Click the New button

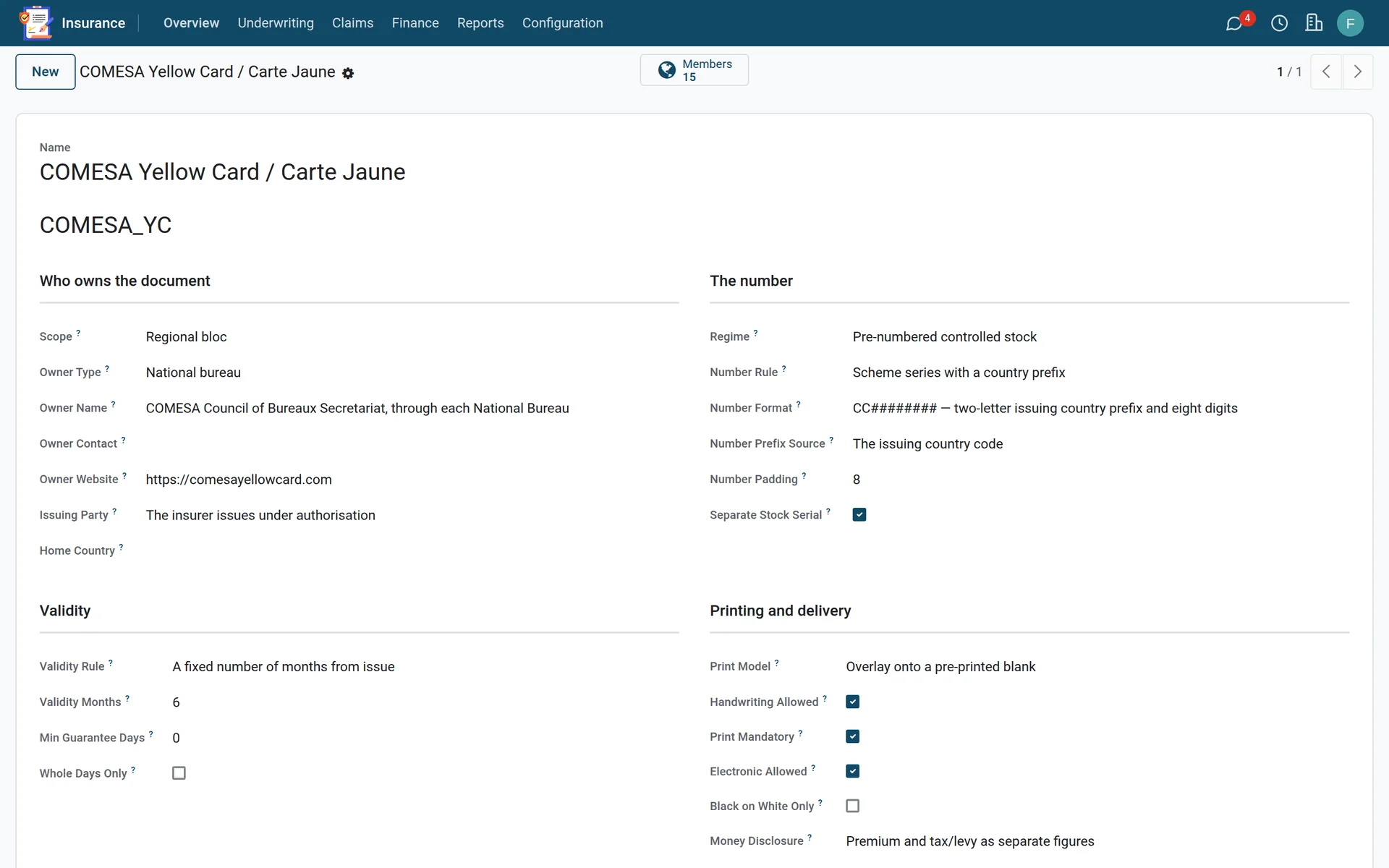click(x=46, y=72)
